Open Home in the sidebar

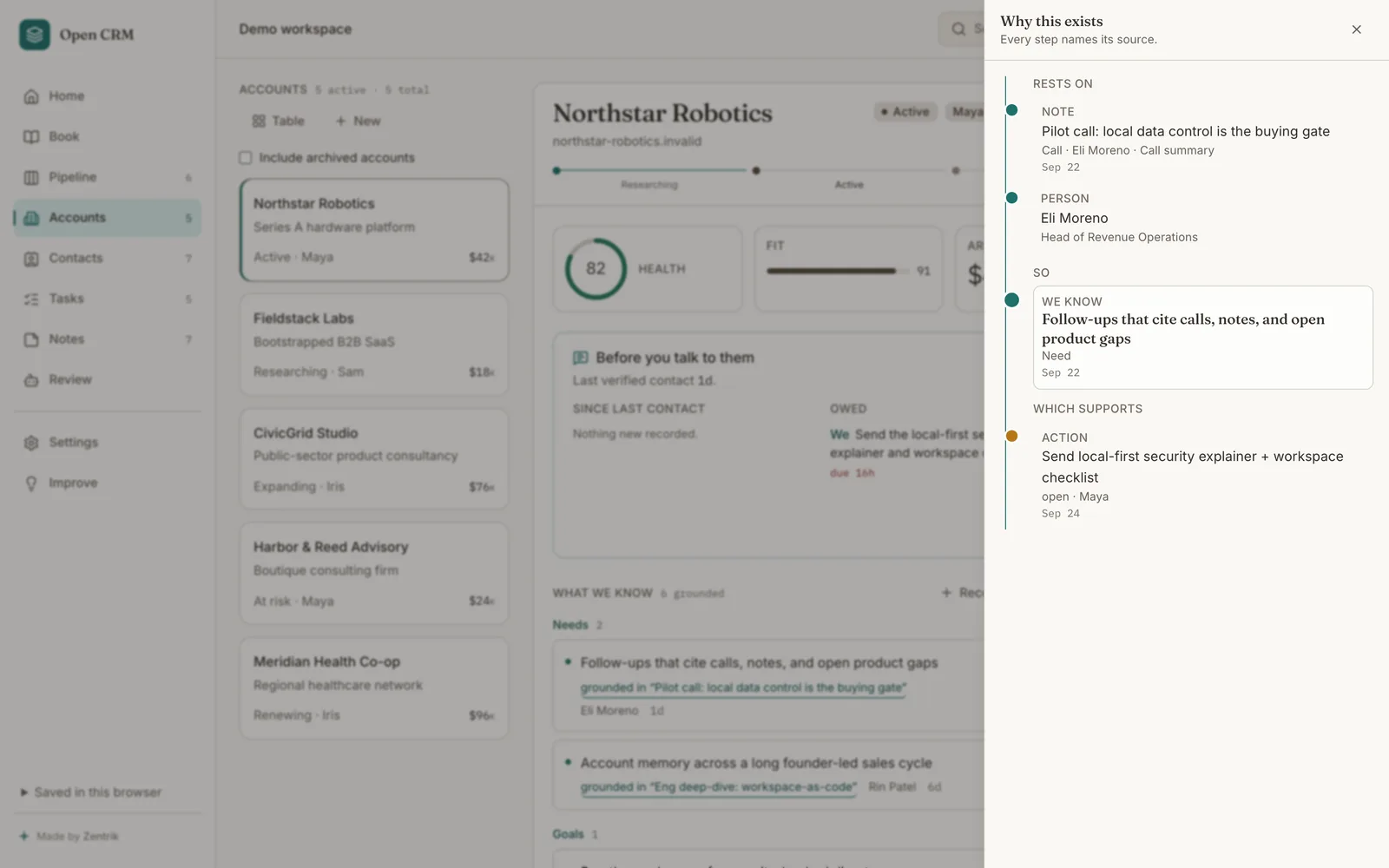(x=108, y=96)
